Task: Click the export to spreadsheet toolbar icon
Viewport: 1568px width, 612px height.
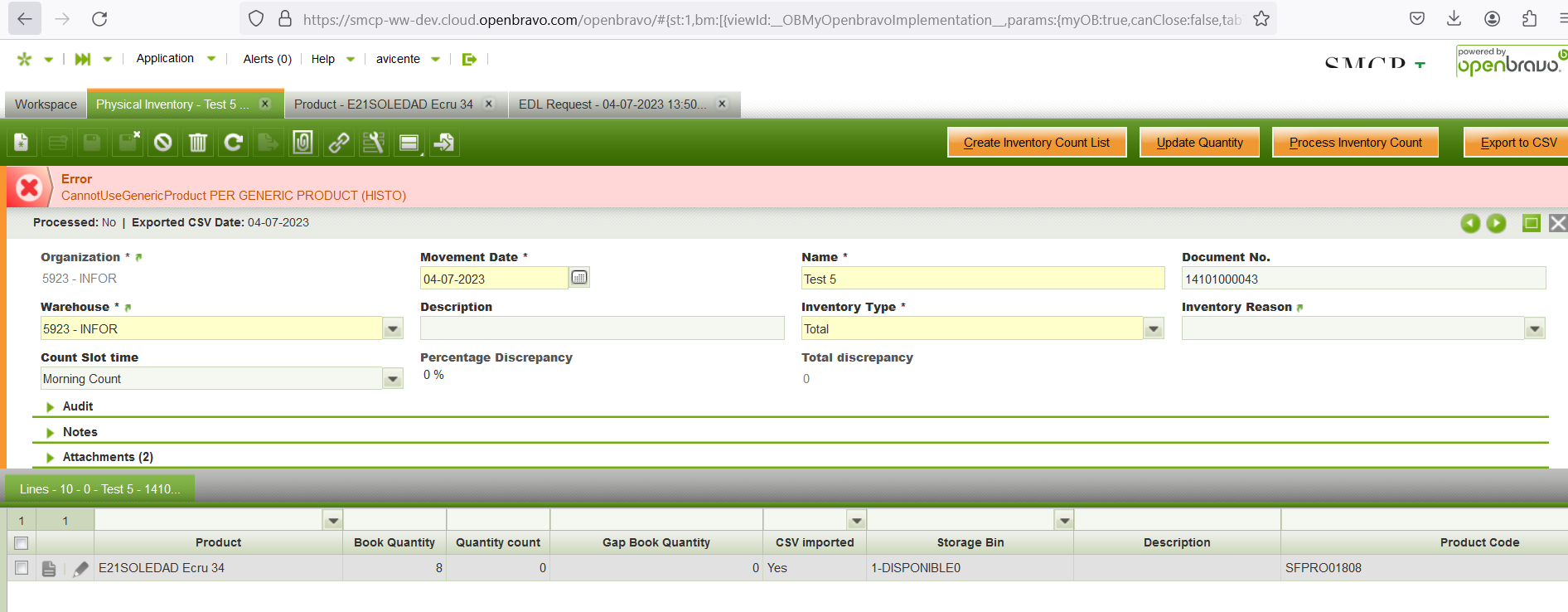Action: tap(268, 143)
